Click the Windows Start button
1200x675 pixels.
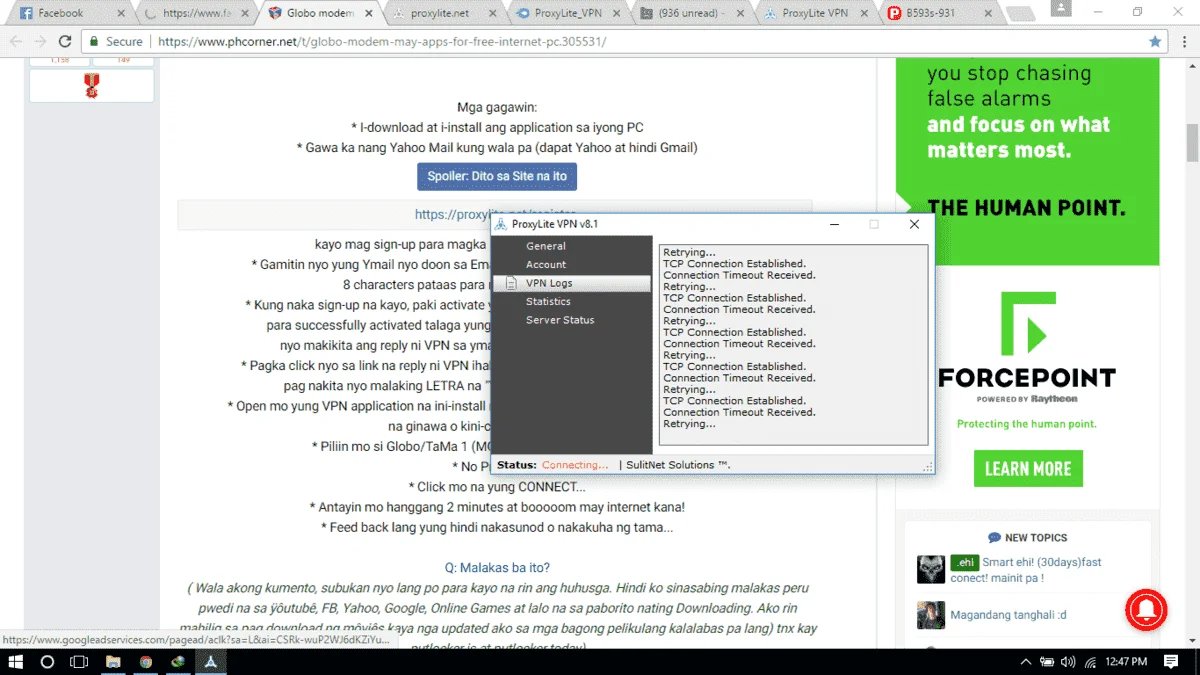[x=17, y=662]
